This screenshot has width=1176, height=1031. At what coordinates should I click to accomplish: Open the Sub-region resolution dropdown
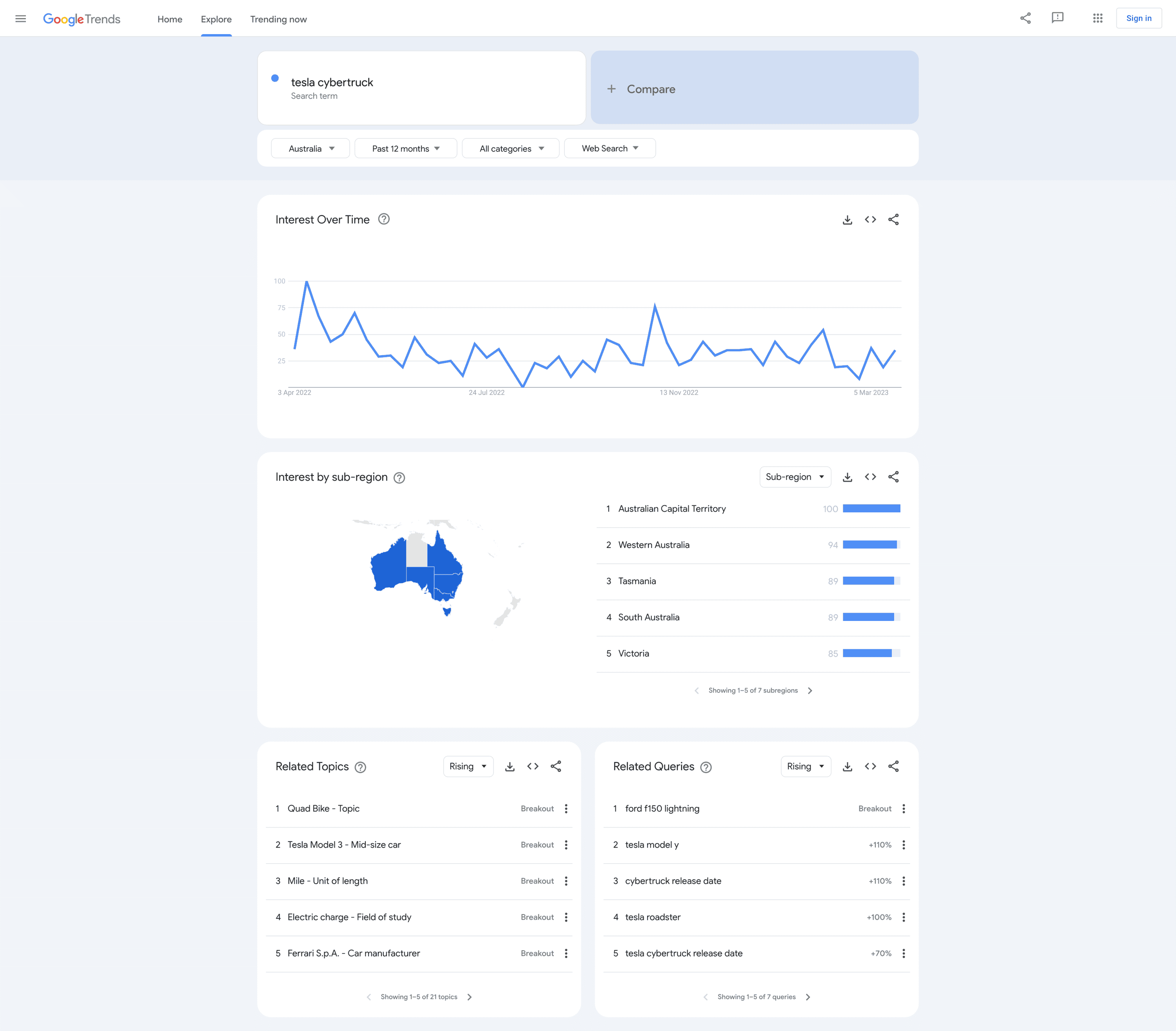pos(795,477)
